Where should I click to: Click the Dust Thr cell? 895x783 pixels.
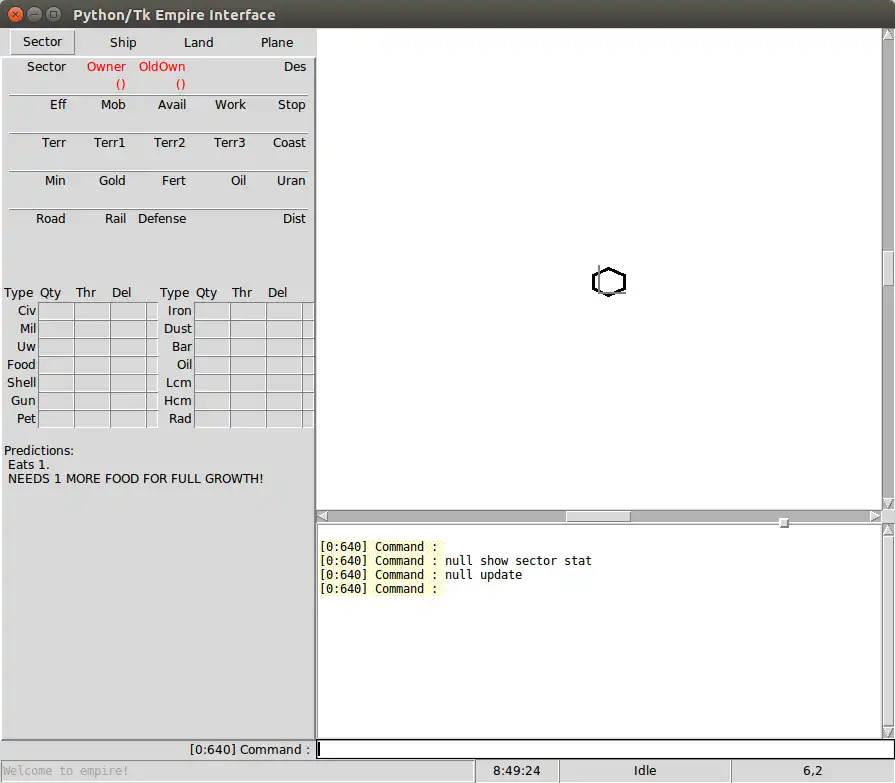248,329
